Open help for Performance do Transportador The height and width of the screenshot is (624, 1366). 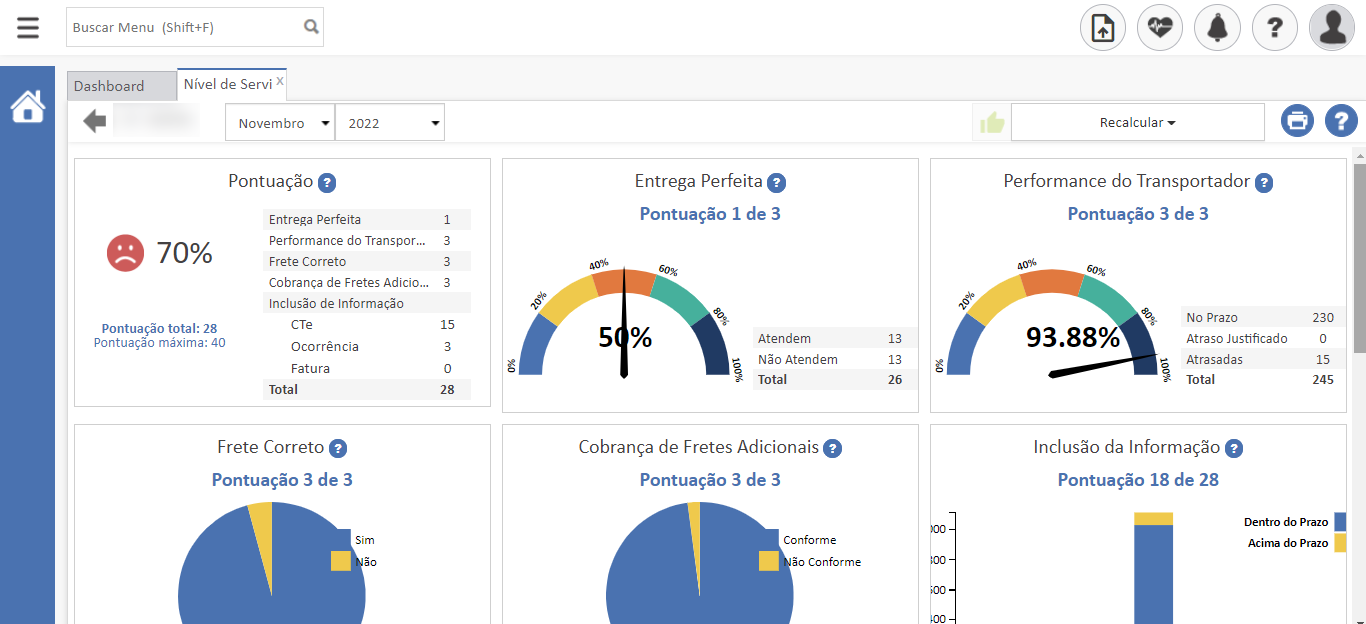tap(1264, 183)
